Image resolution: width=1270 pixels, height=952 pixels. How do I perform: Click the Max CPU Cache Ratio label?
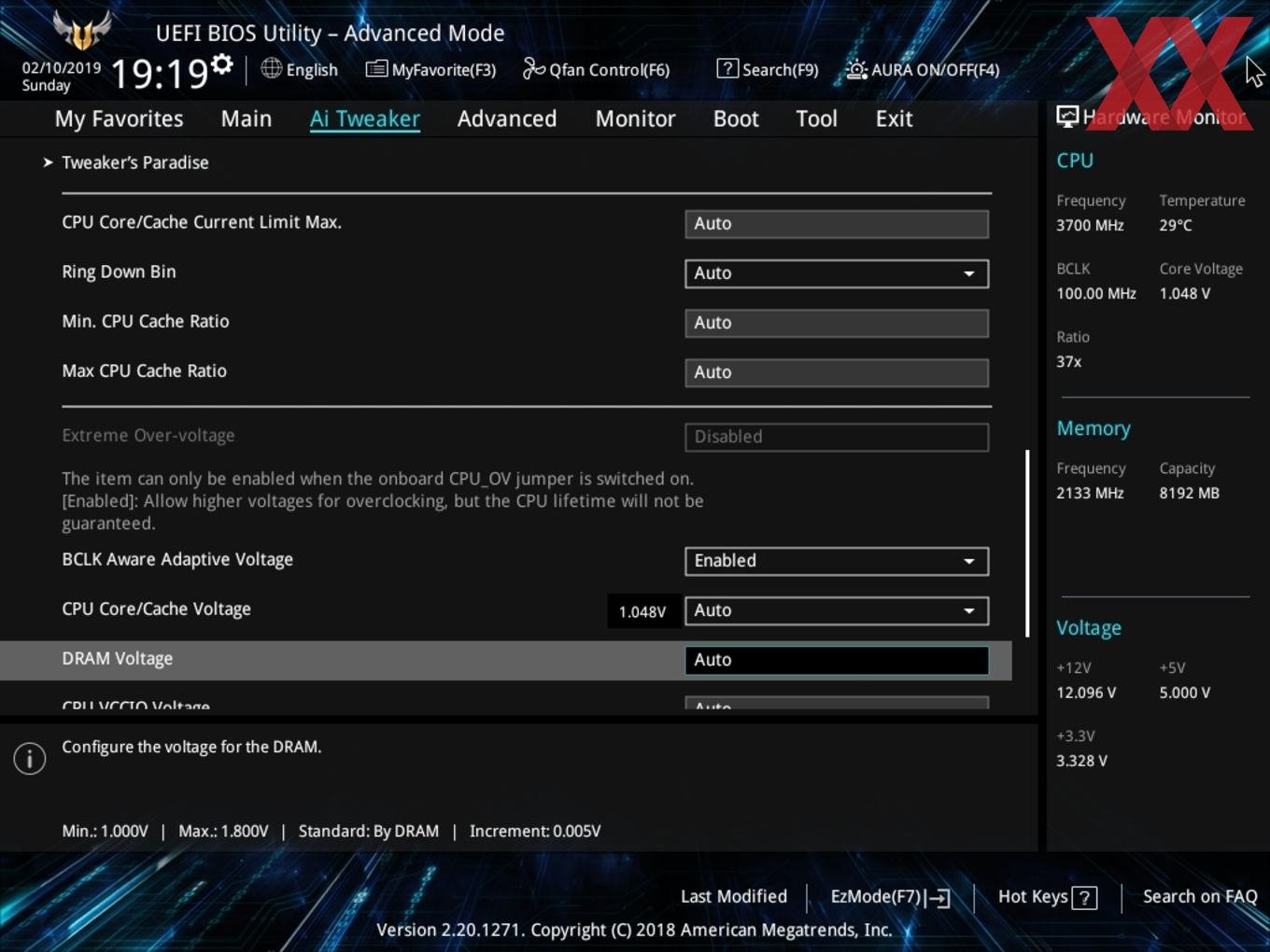(145, 371)
